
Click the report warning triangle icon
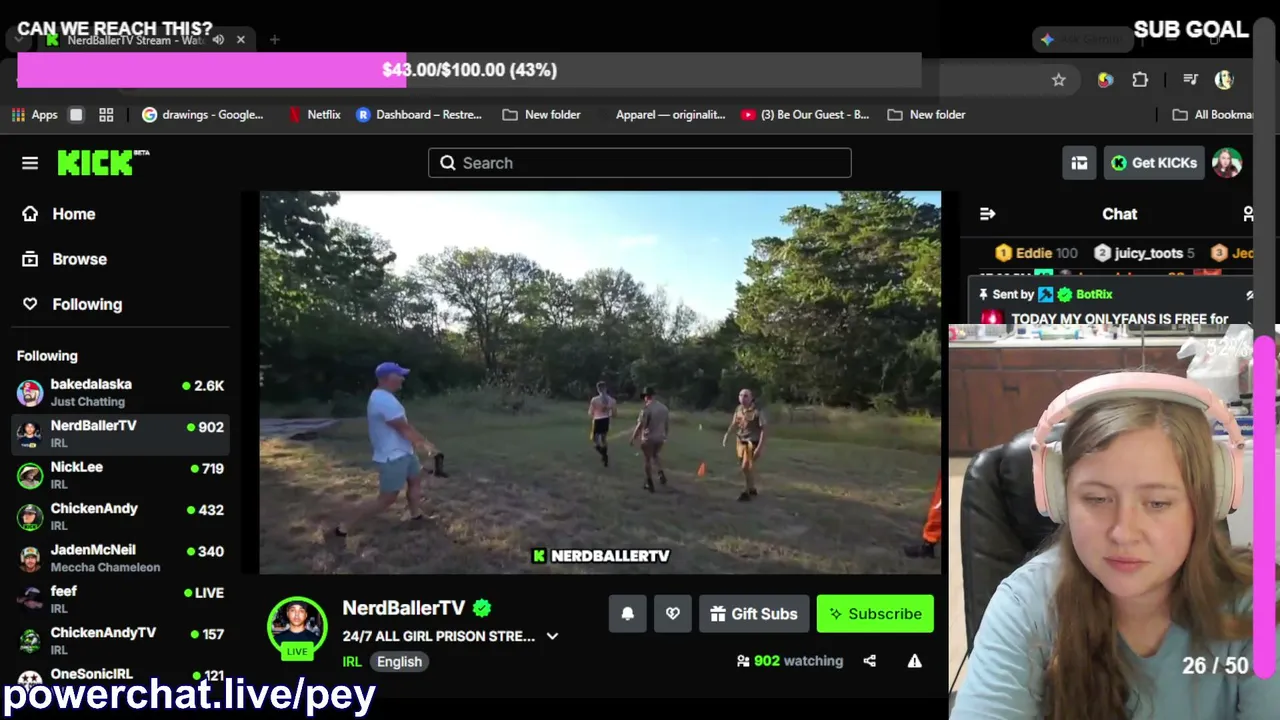click(x=914, y=661)
